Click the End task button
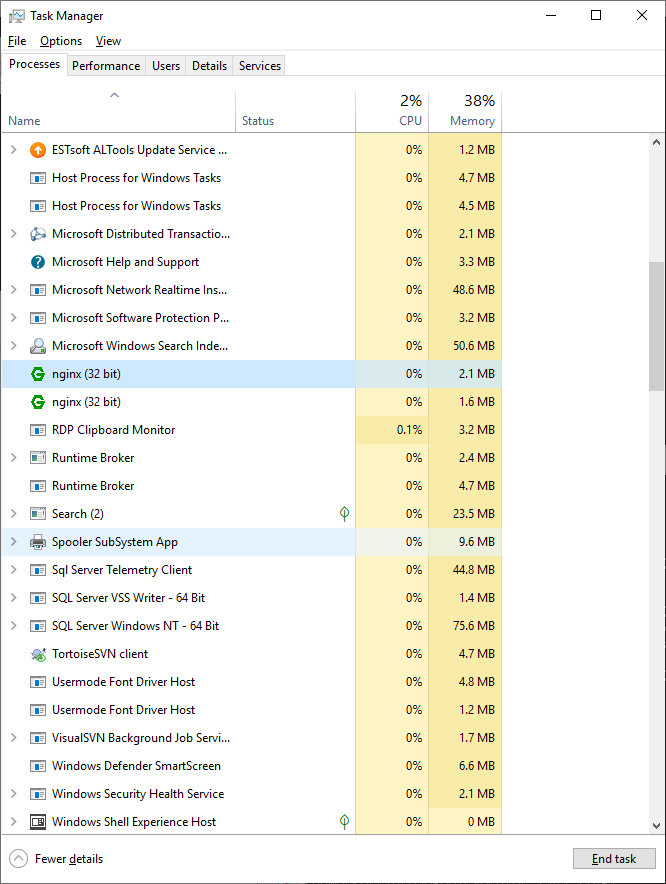The width and height of the screenshot is (666, 884). [x=614, y=859]
